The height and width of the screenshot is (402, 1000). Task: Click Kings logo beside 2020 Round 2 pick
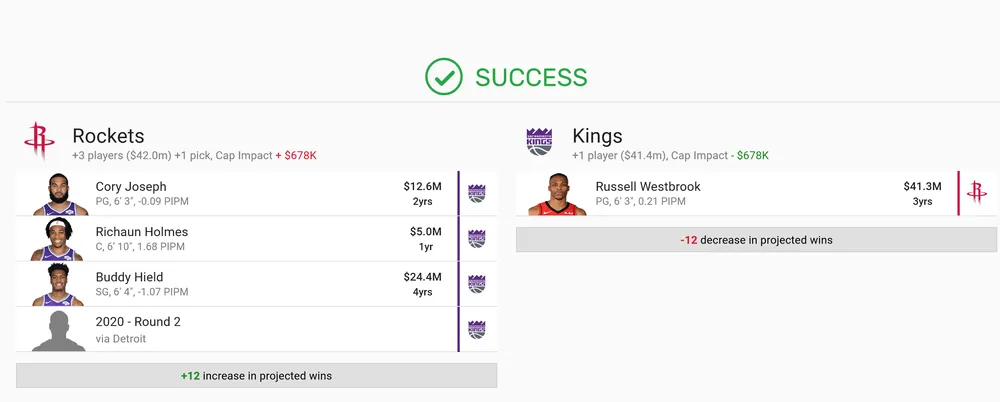[x=477, y=329]
